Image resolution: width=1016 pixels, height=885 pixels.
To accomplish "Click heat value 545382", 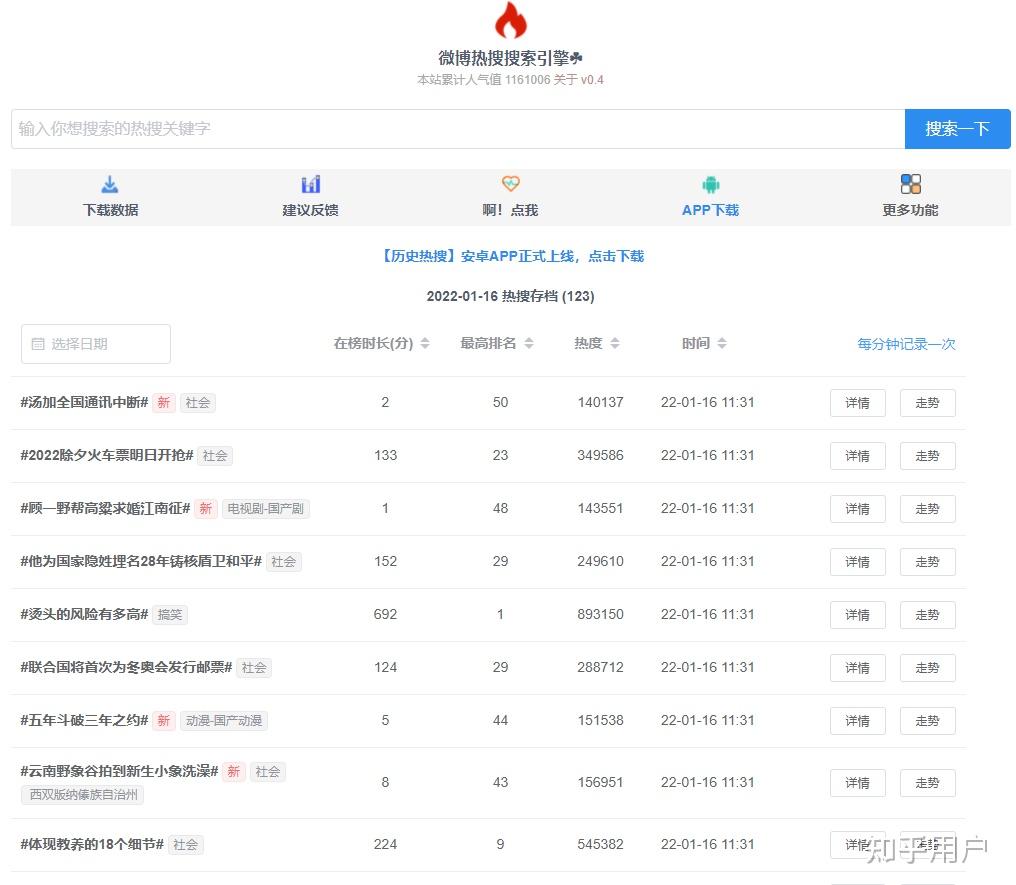I will [x=601, y=844].
